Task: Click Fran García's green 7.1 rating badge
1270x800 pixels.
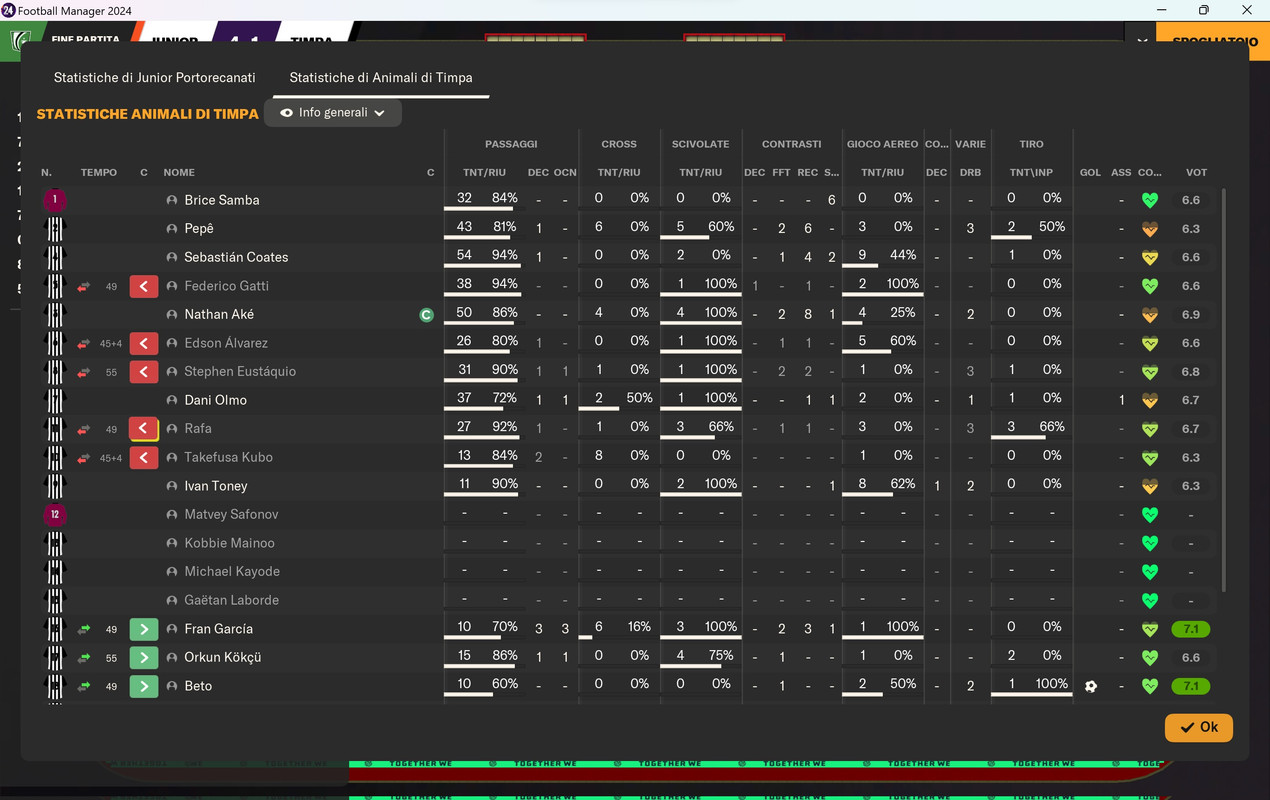Action: (1191, 629)
